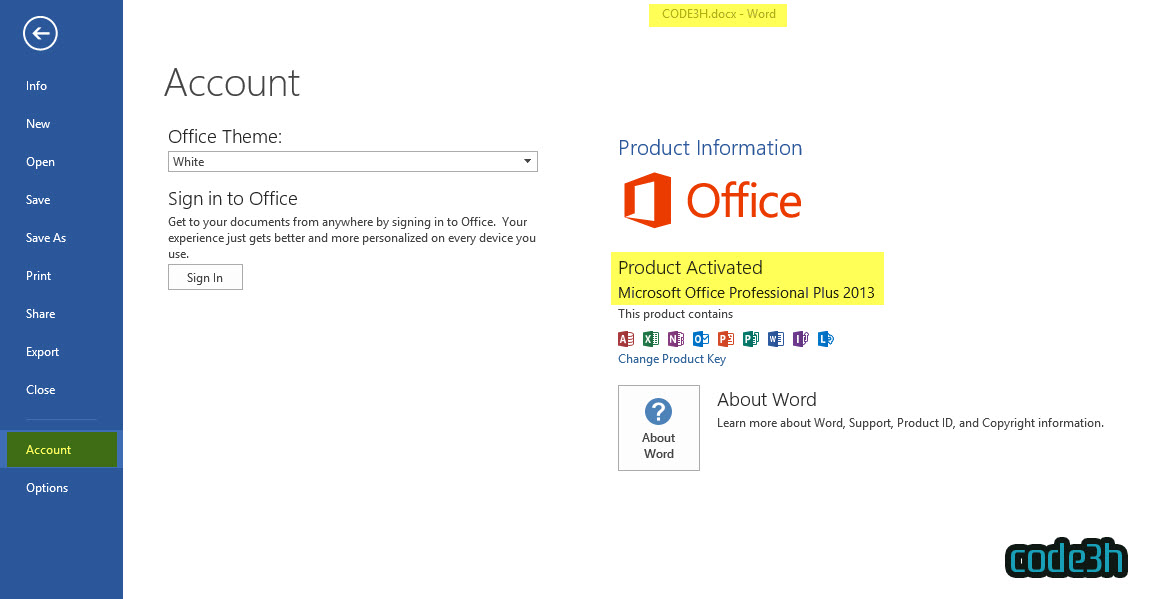Image resolution: width=1151 pixels, height=599 pixels.
Task: Click the Lync product icon
Action: point(825,339)
